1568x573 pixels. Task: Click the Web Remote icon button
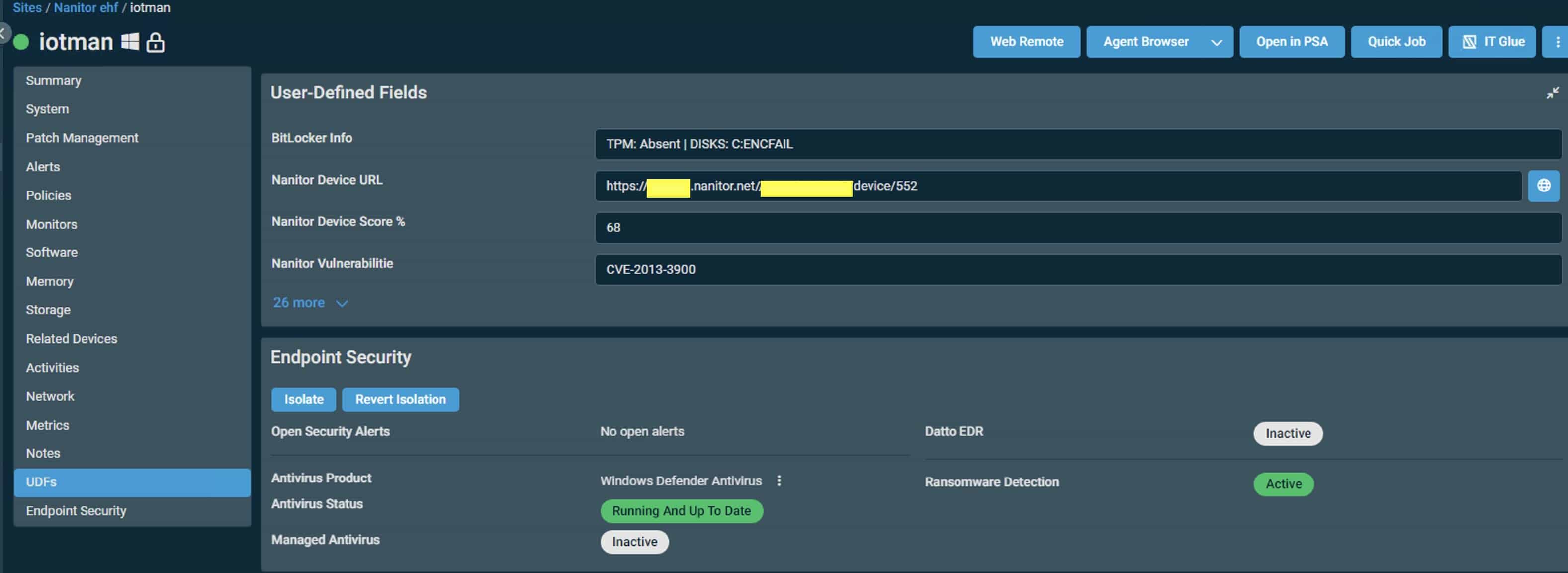point(1026,41)
